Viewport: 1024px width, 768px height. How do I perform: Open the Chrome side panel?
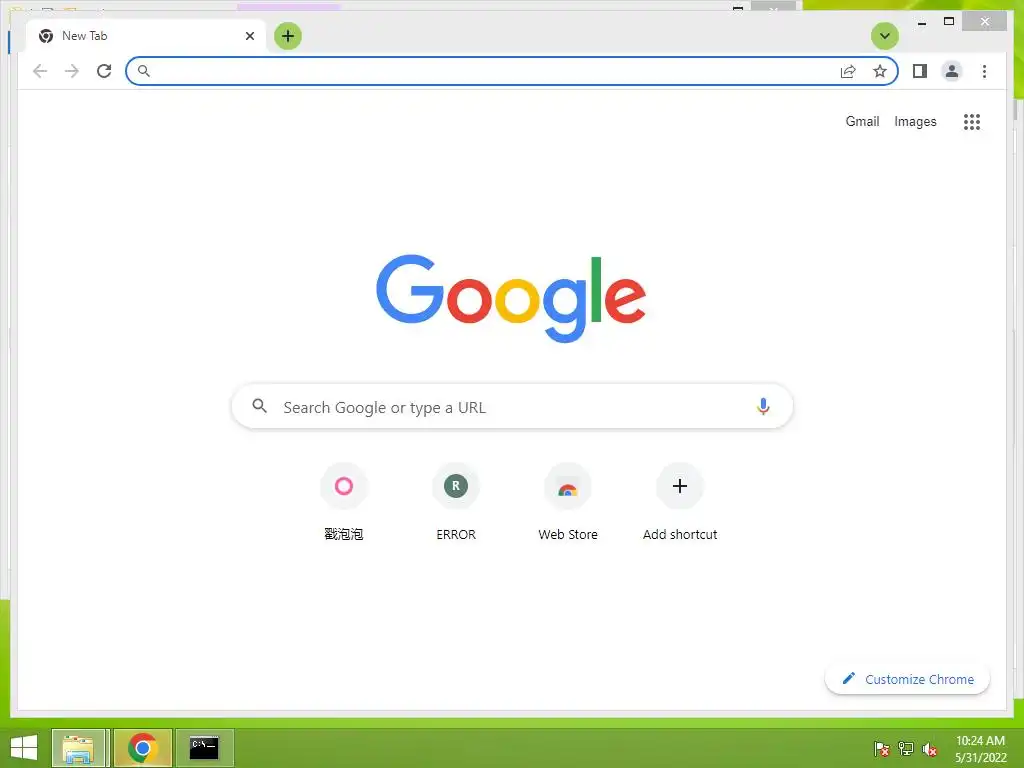[920, 71]
